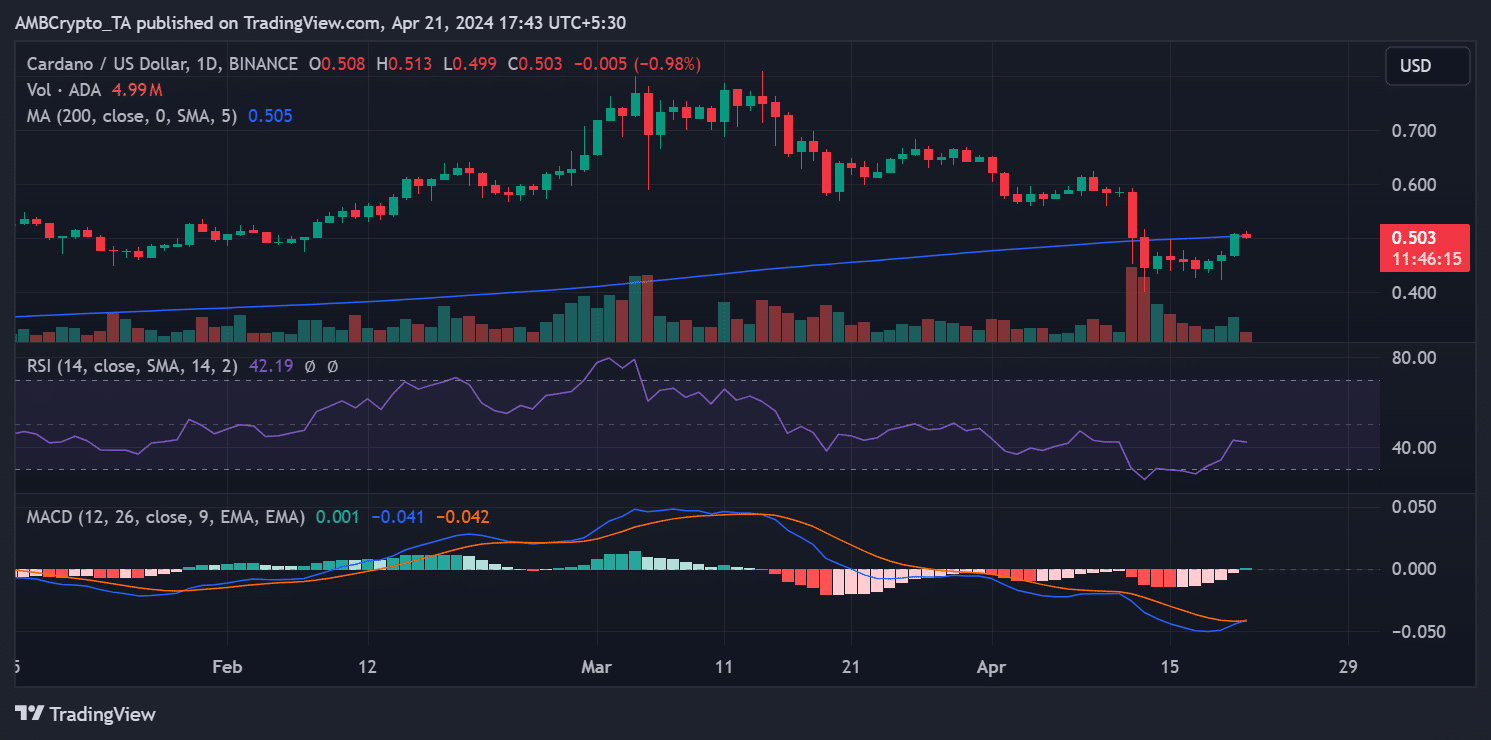Click the RSI 40.00 axis label
The width and height of the screenshot is (1491, 740).
click(x=1414, y=447)
